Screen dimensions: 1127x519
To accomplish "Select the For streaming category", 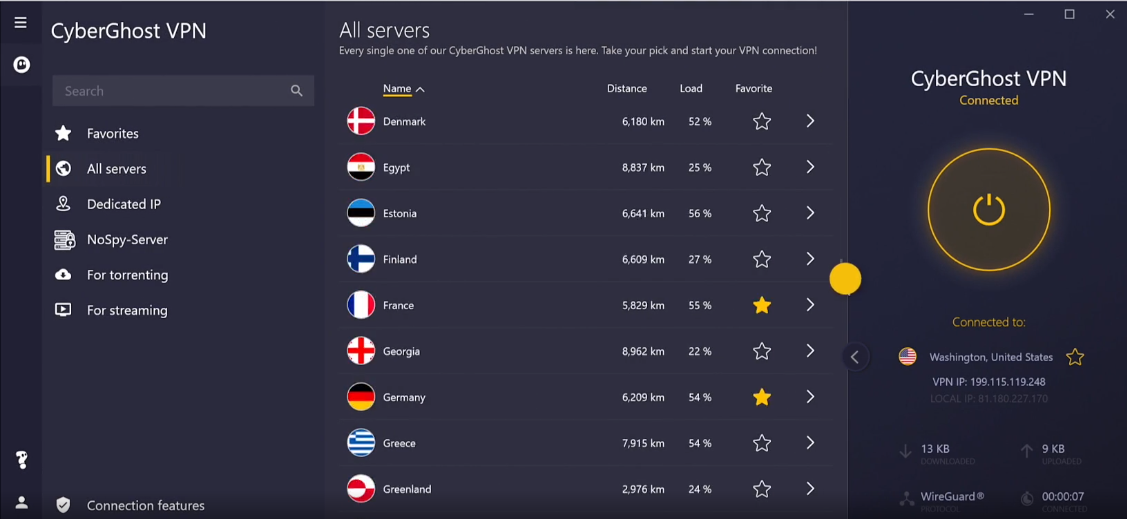I will [126, 310].
